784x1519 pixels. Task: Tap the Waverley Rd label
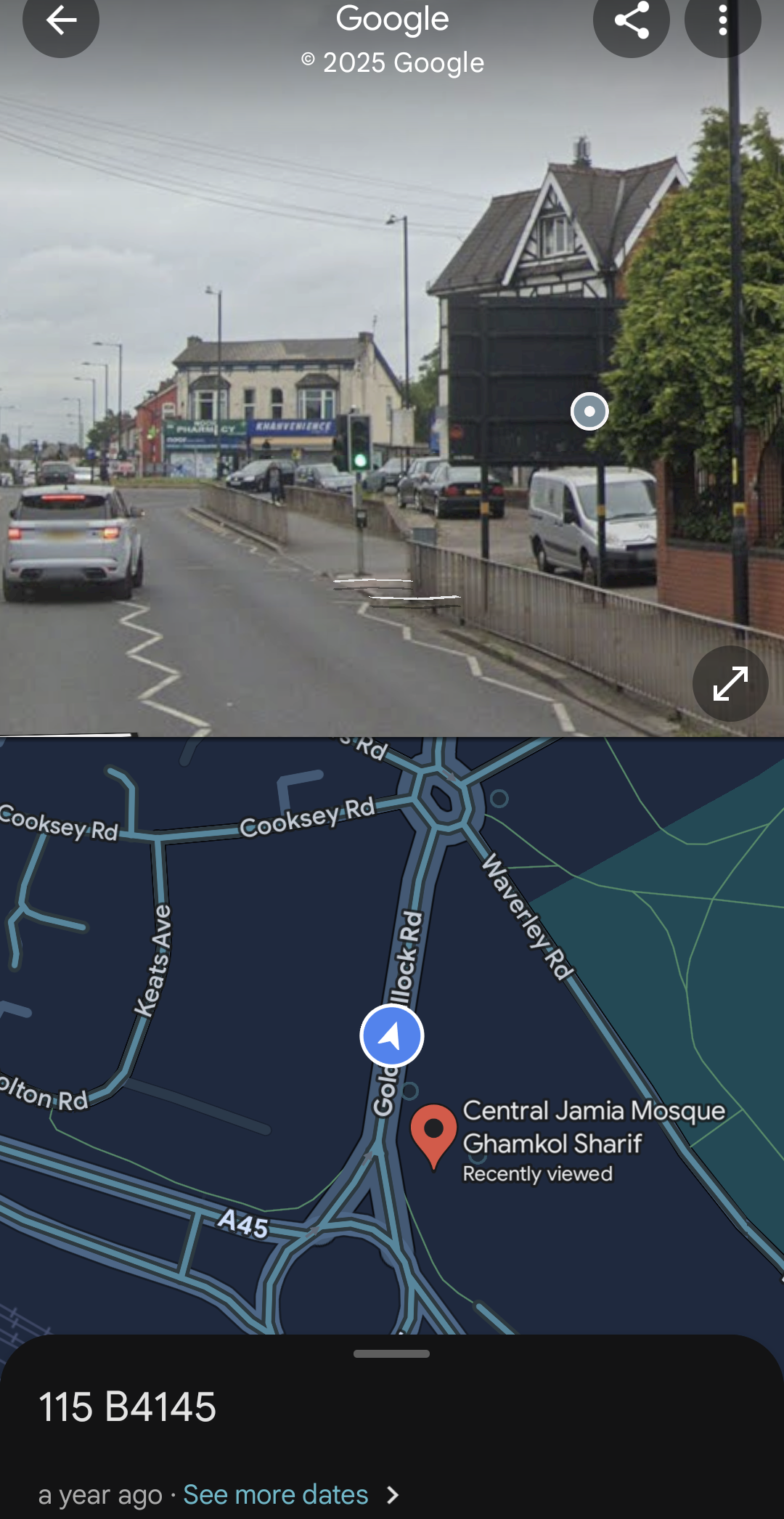528,916
